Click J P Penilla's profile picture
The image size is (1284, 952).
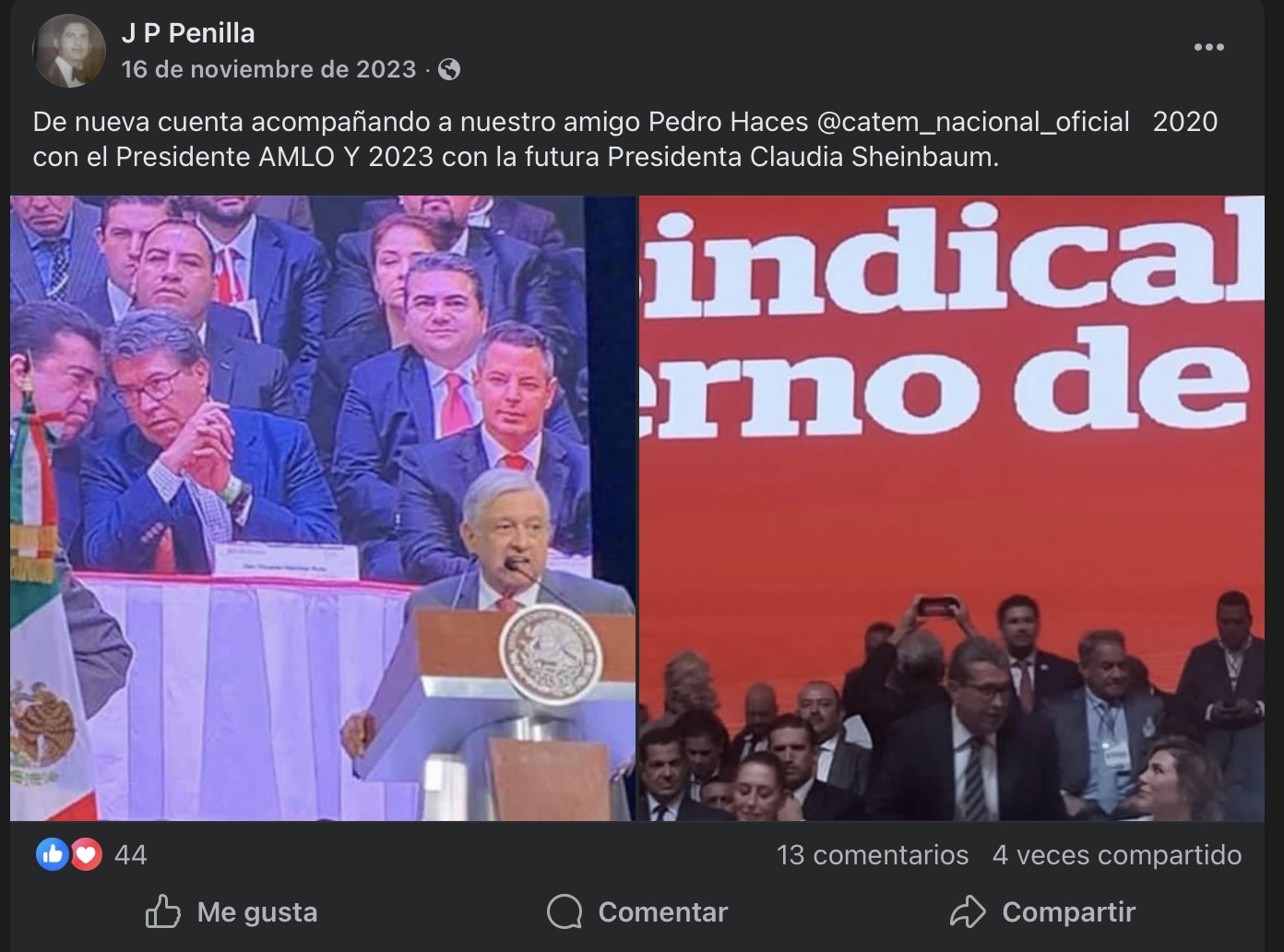[x=69, y=51]
